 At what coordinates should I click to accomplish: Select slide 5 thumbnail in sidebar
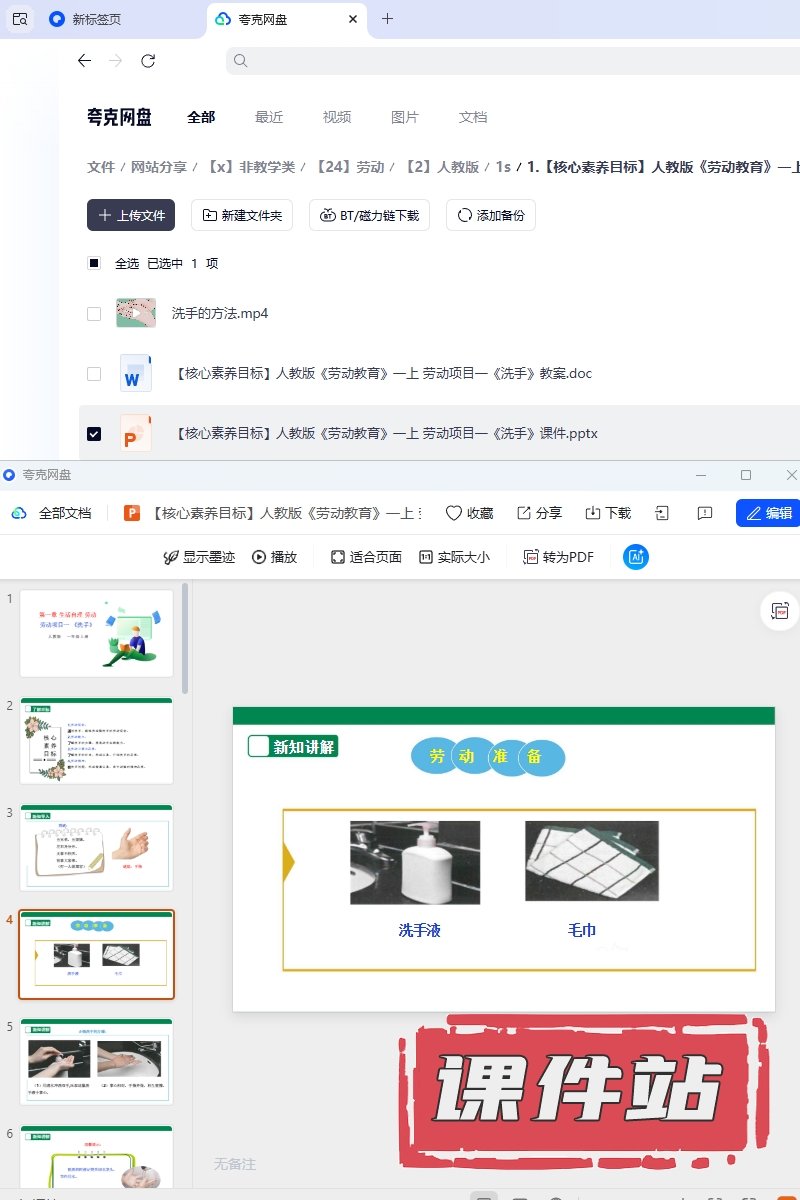click(x=97, y=1061)
